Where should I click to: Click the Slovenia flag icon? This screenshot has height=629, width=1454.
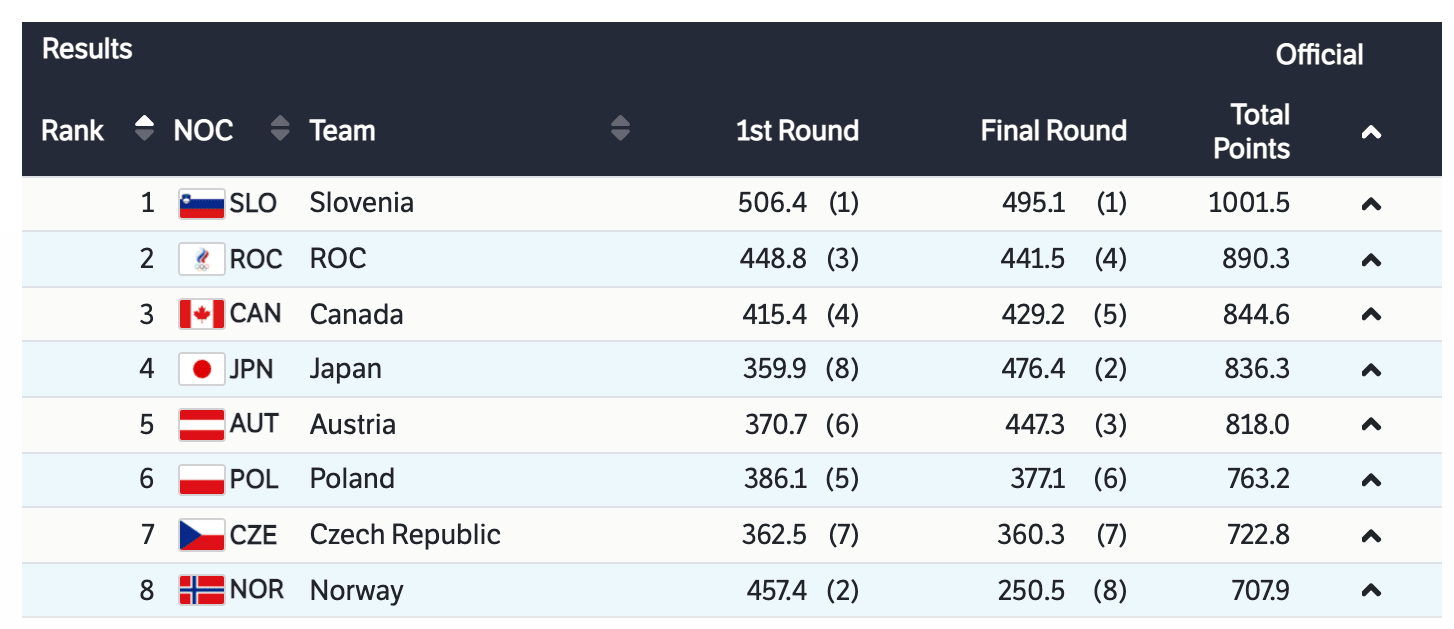[201, 204]
